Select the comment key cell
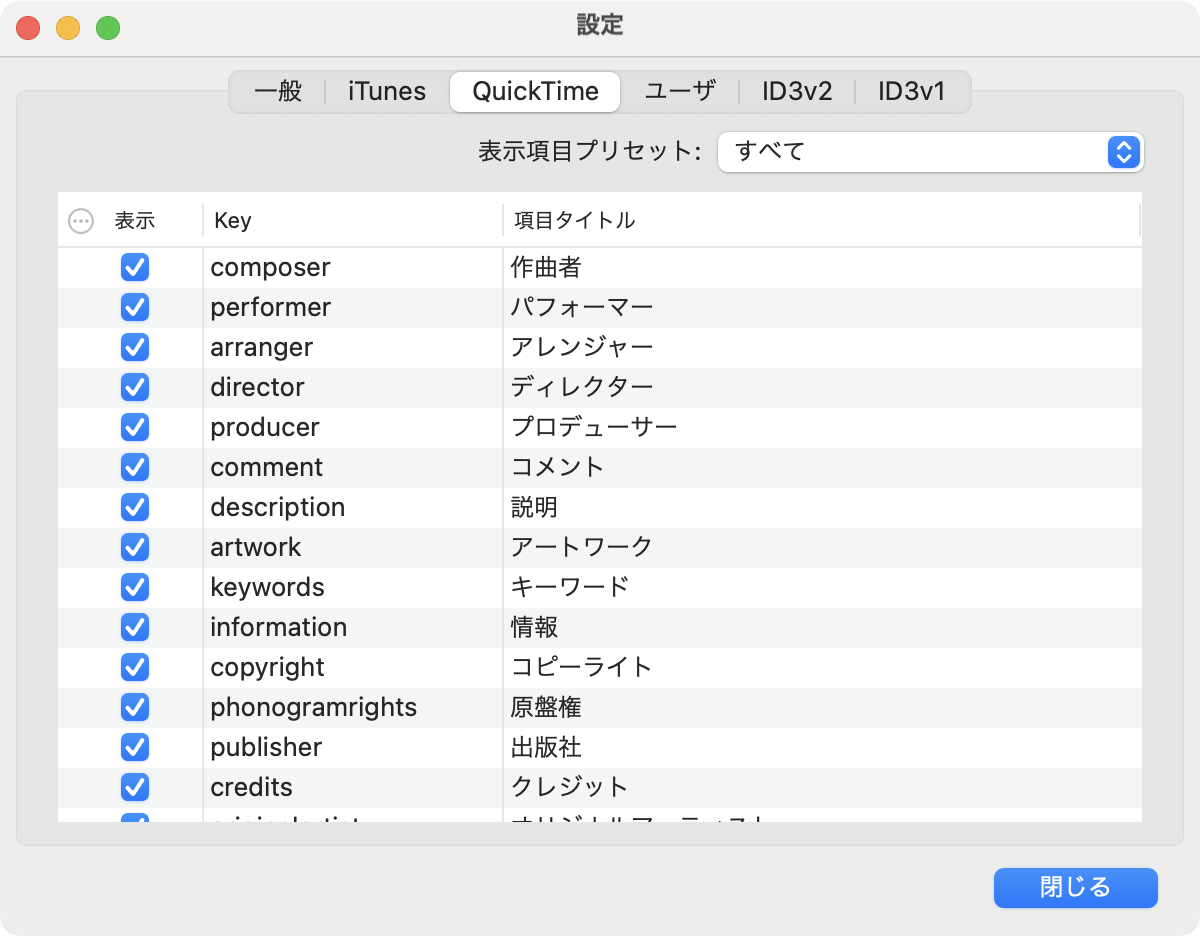 click(353, 467)
